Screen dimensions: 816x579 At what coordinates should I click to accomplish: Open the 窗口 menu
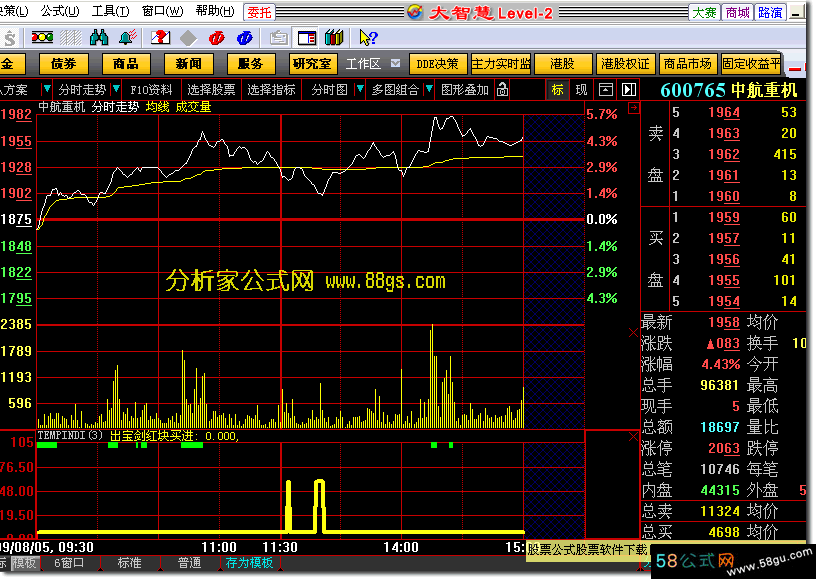pos(162,11)
